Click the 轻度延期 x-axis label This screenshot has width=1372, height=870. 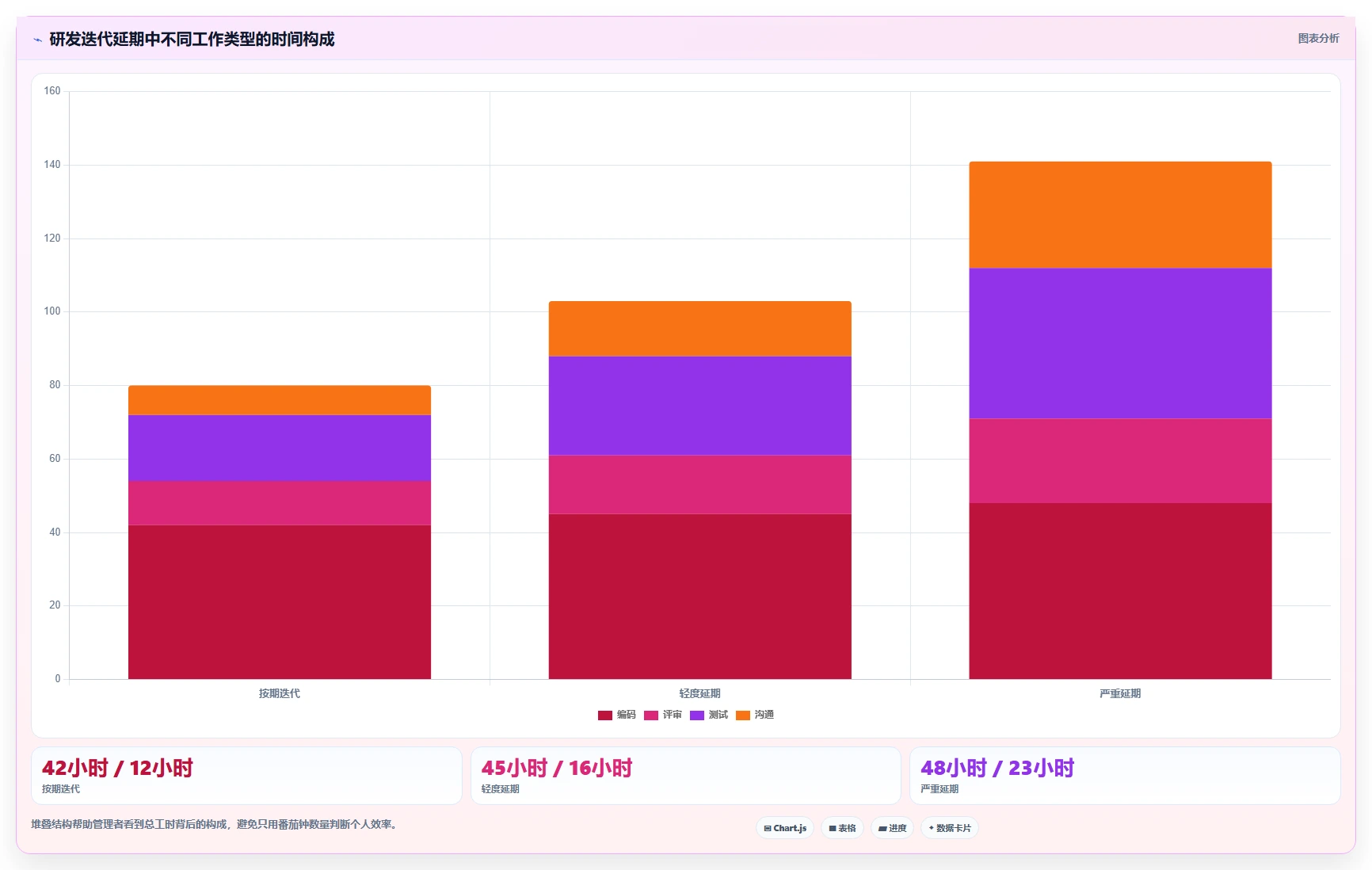[x=700, y=693]
